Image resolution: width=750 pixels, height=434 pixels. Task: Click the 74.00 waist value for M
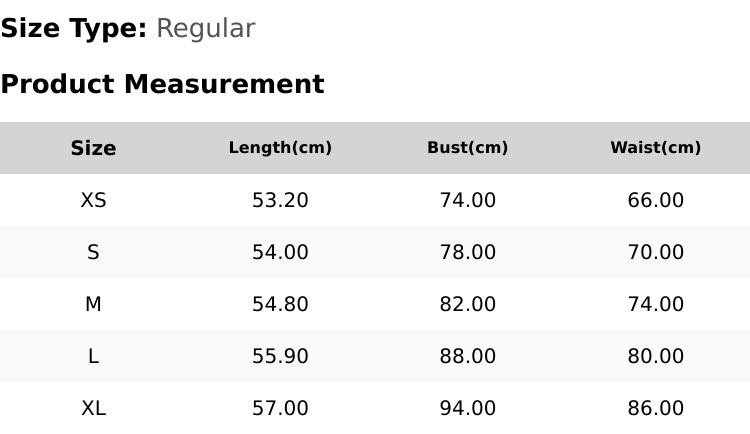[656, 304]
